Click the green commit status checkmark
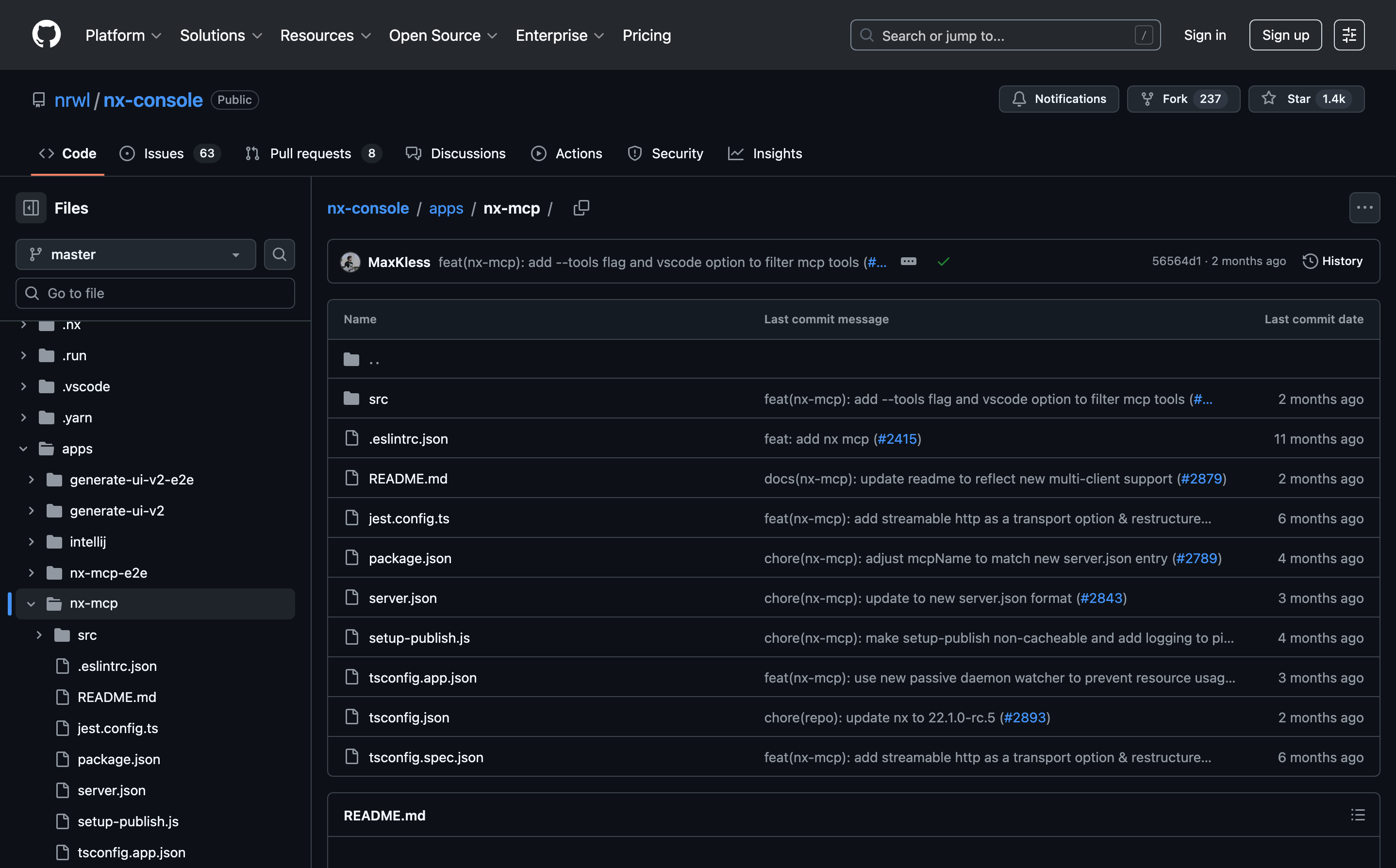1396x868 pixels. (943, 262)
